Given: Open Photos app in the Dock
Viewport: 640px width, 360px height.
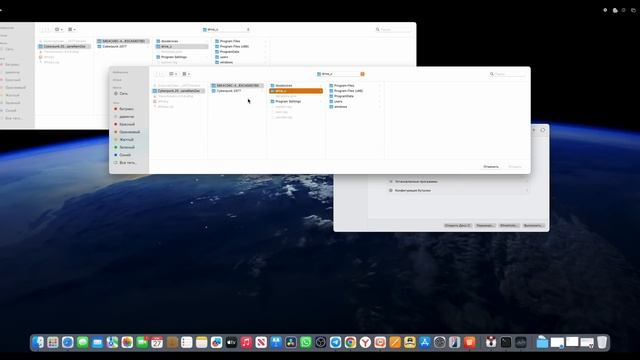Looking at the screenshot, I should pyautogui.click(x=127, y=342).
